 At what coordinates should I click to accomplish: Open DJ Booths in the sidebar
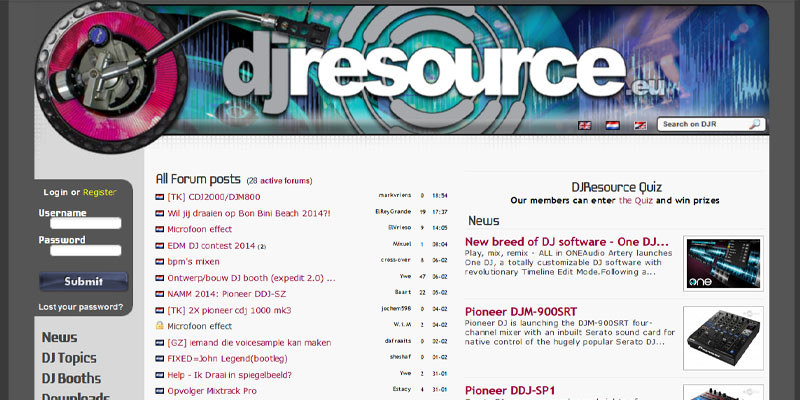[x=71, y=378]
